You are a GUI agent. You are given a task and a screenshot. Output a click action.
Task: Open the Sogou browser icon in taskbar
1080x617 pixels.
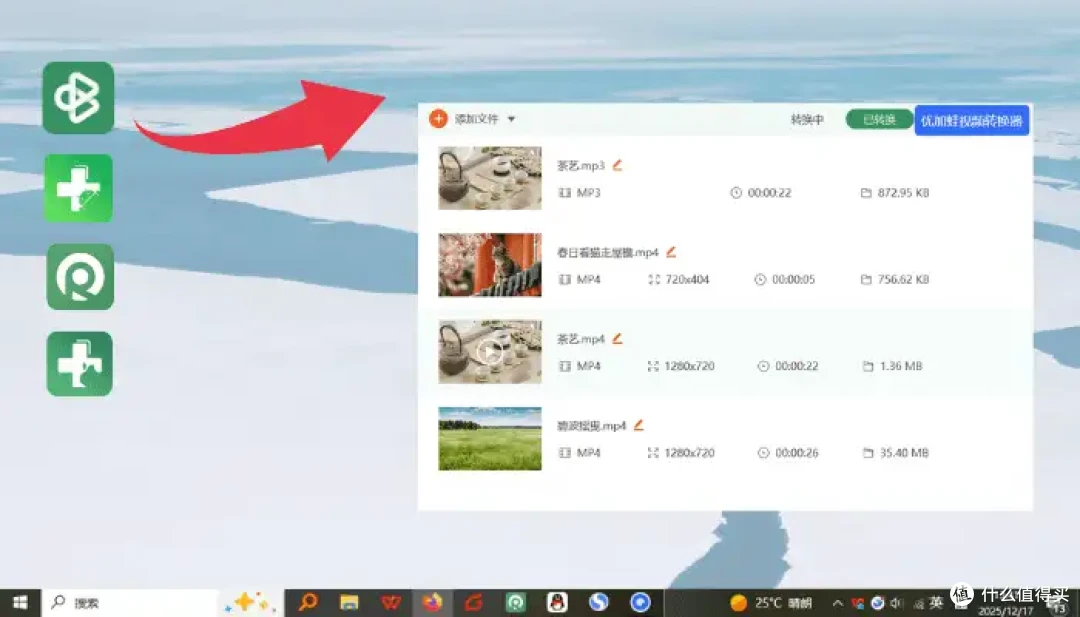click(x=599, y=603)
